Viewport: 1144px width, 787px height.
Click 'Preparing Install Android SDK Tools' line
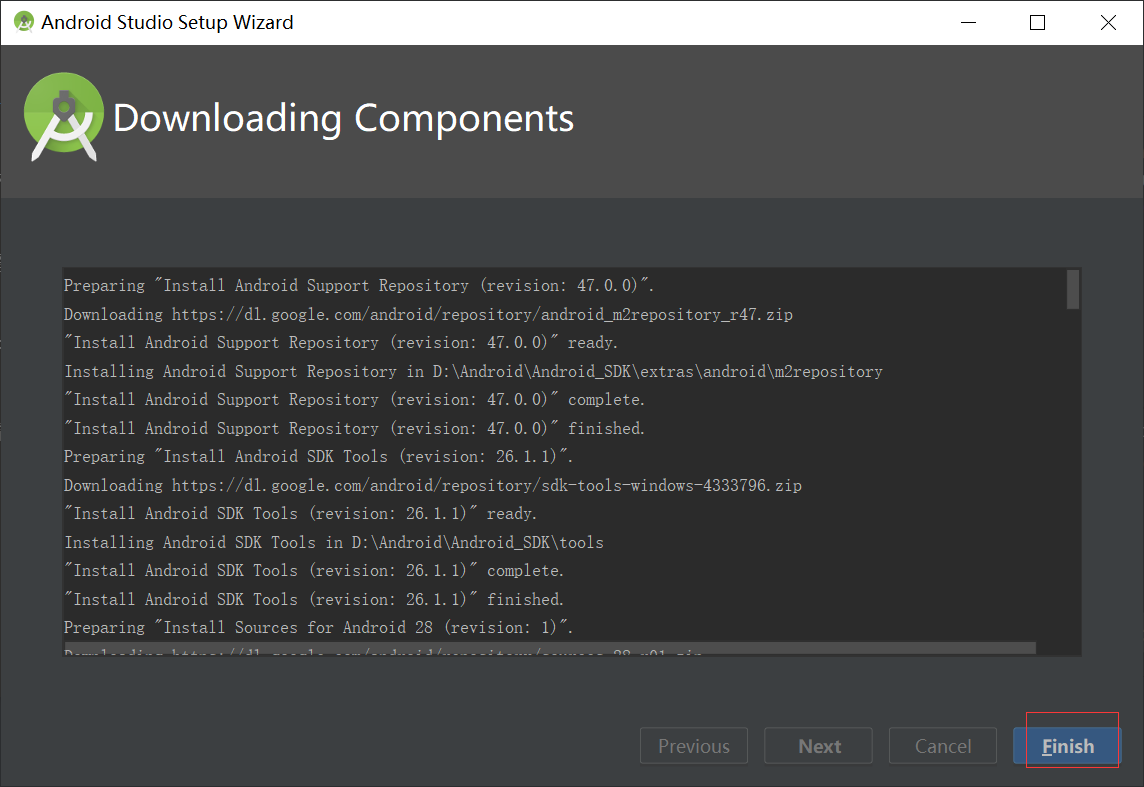[318, 456]
